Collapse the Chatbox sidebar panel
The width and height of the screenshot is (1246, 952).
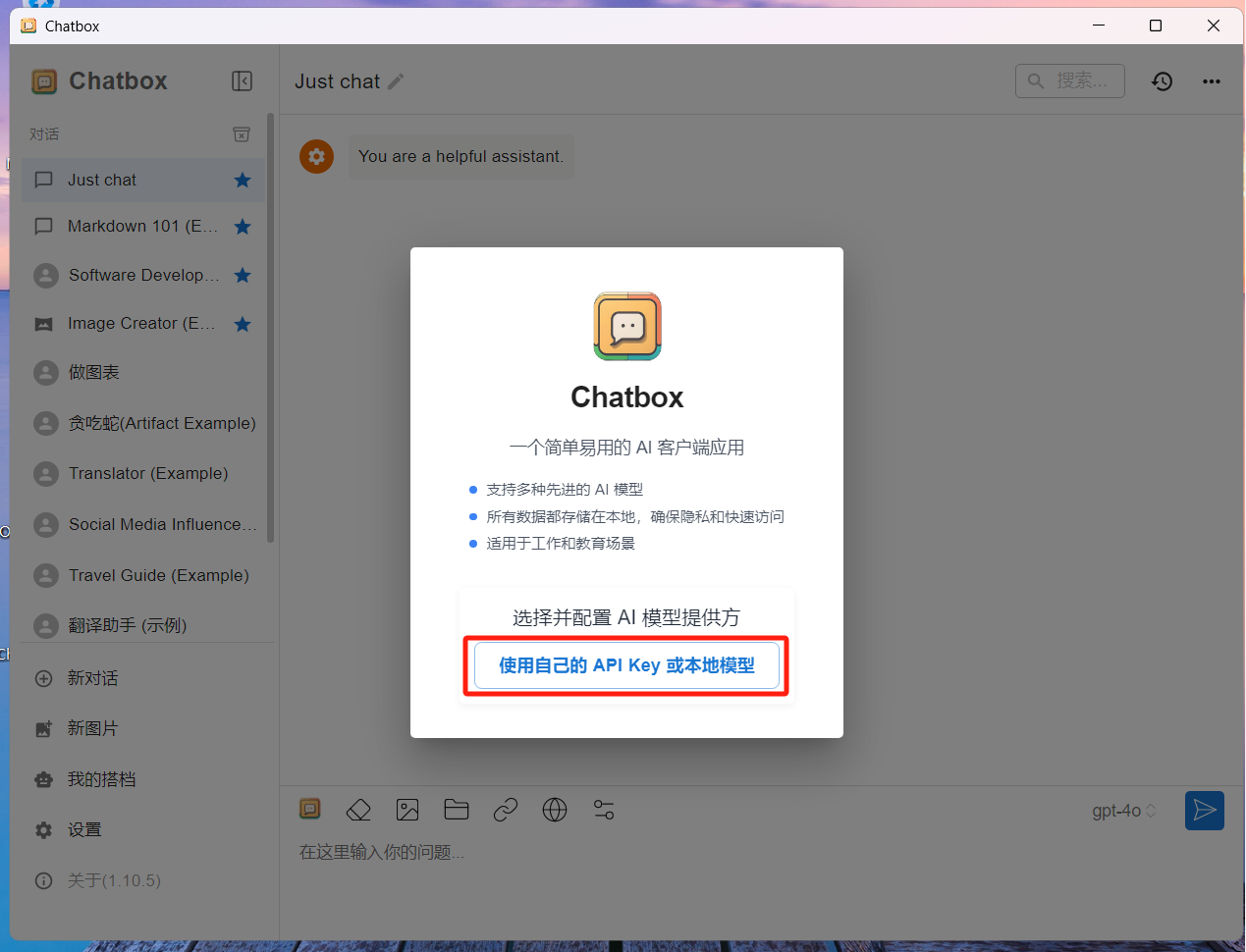click(x=242, y=81)
